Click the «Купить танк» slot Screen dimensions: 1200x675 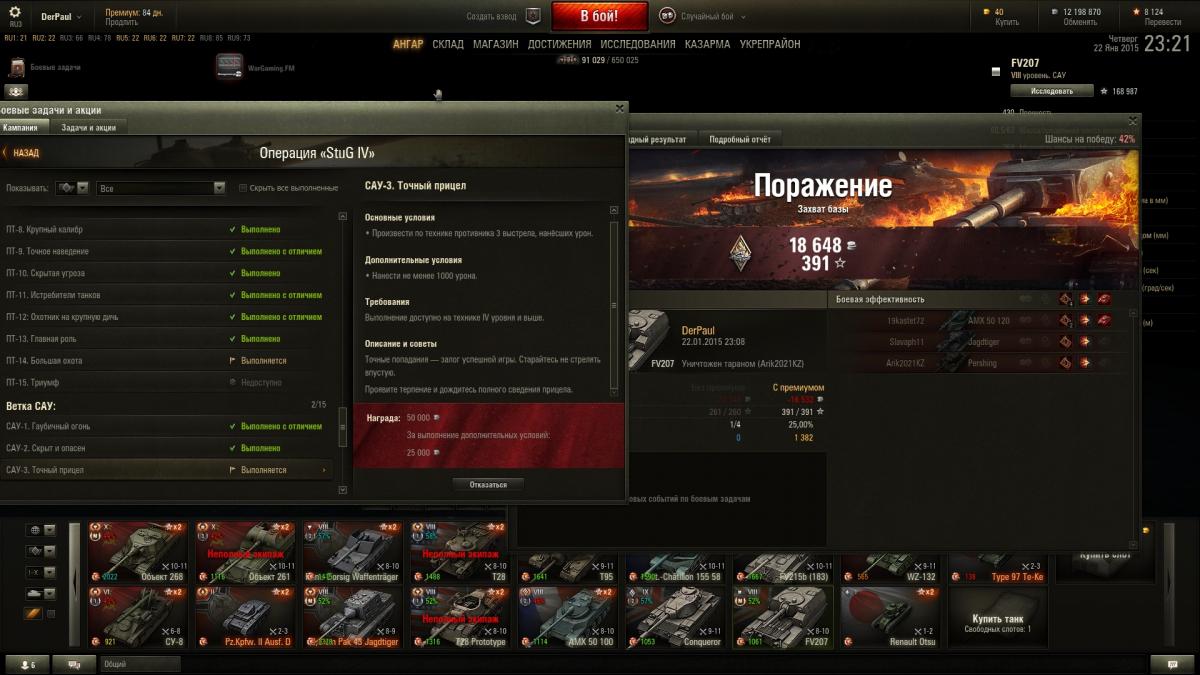(x=996, y=617)
